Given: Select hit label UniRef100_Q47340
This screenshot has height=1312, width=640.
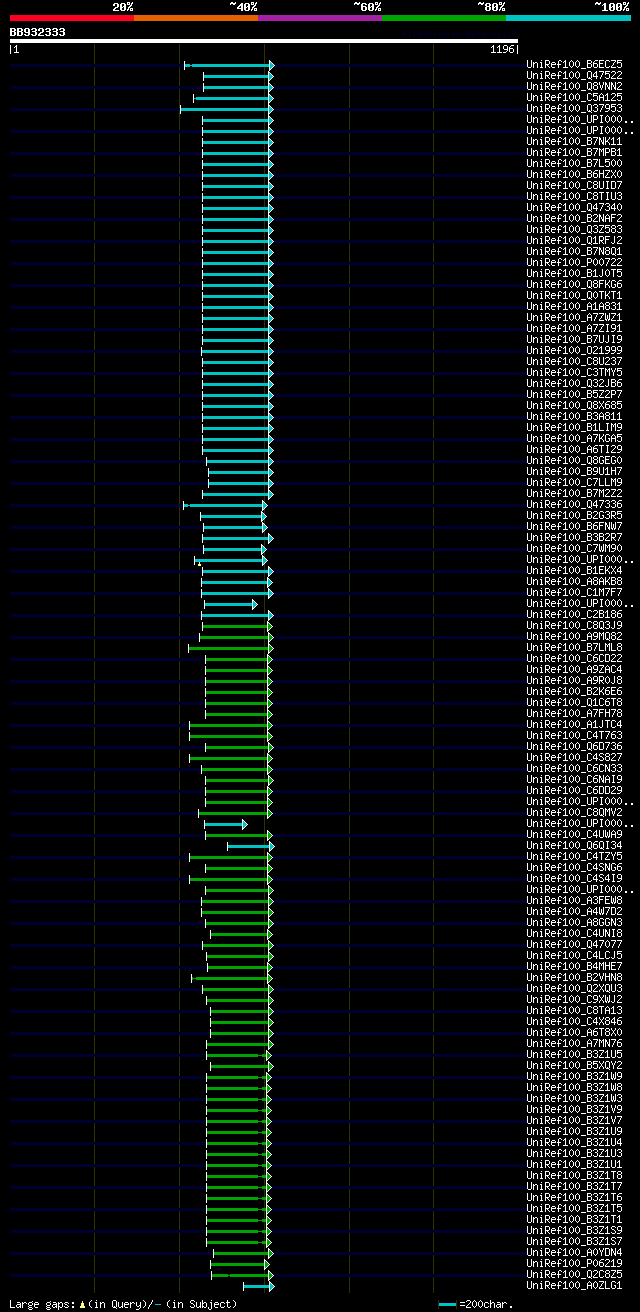Looking at the screenshot, I should click(574, 207).
